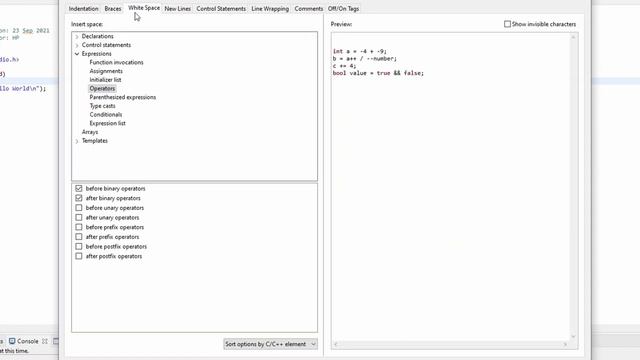Enable Show invisible characters checkbox
640x360 pixels.
(507, 24)
